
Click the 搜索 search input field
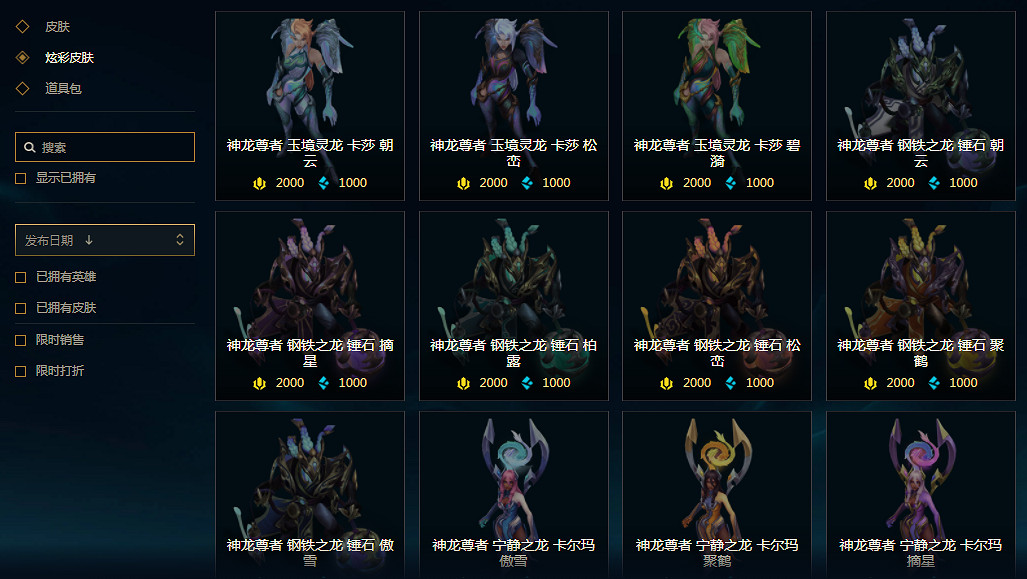[105, 147]
